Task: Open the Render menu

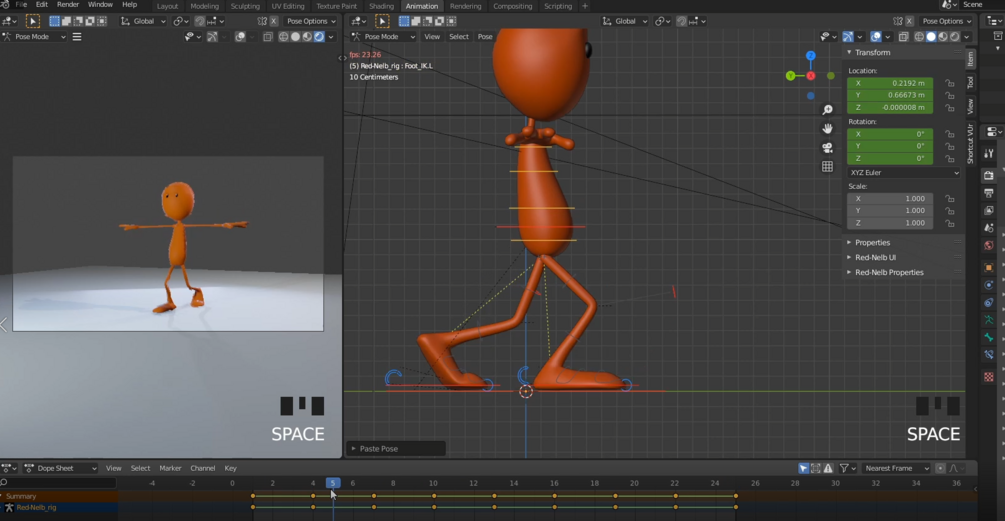Action: point(68,4)
